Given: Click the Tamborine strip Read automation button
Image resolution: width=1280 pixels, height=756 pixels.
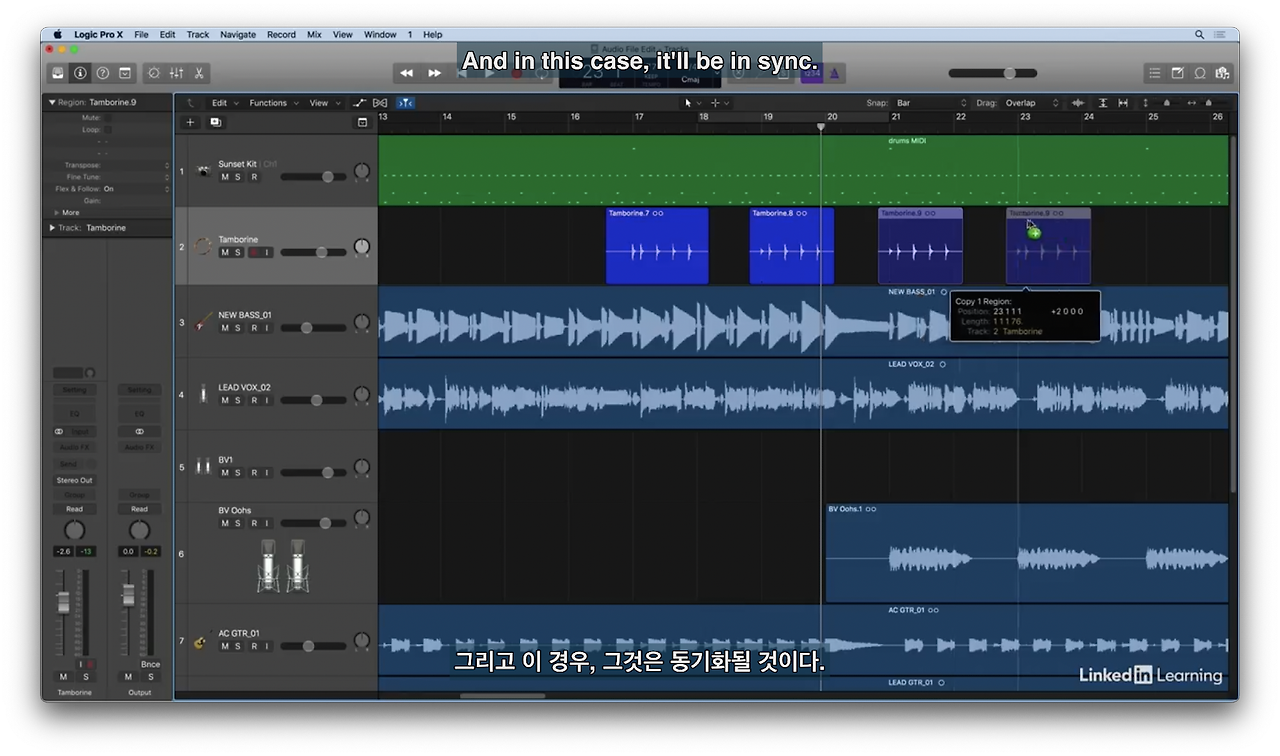Looking at the screenshot, I should [x=74, y=509].
